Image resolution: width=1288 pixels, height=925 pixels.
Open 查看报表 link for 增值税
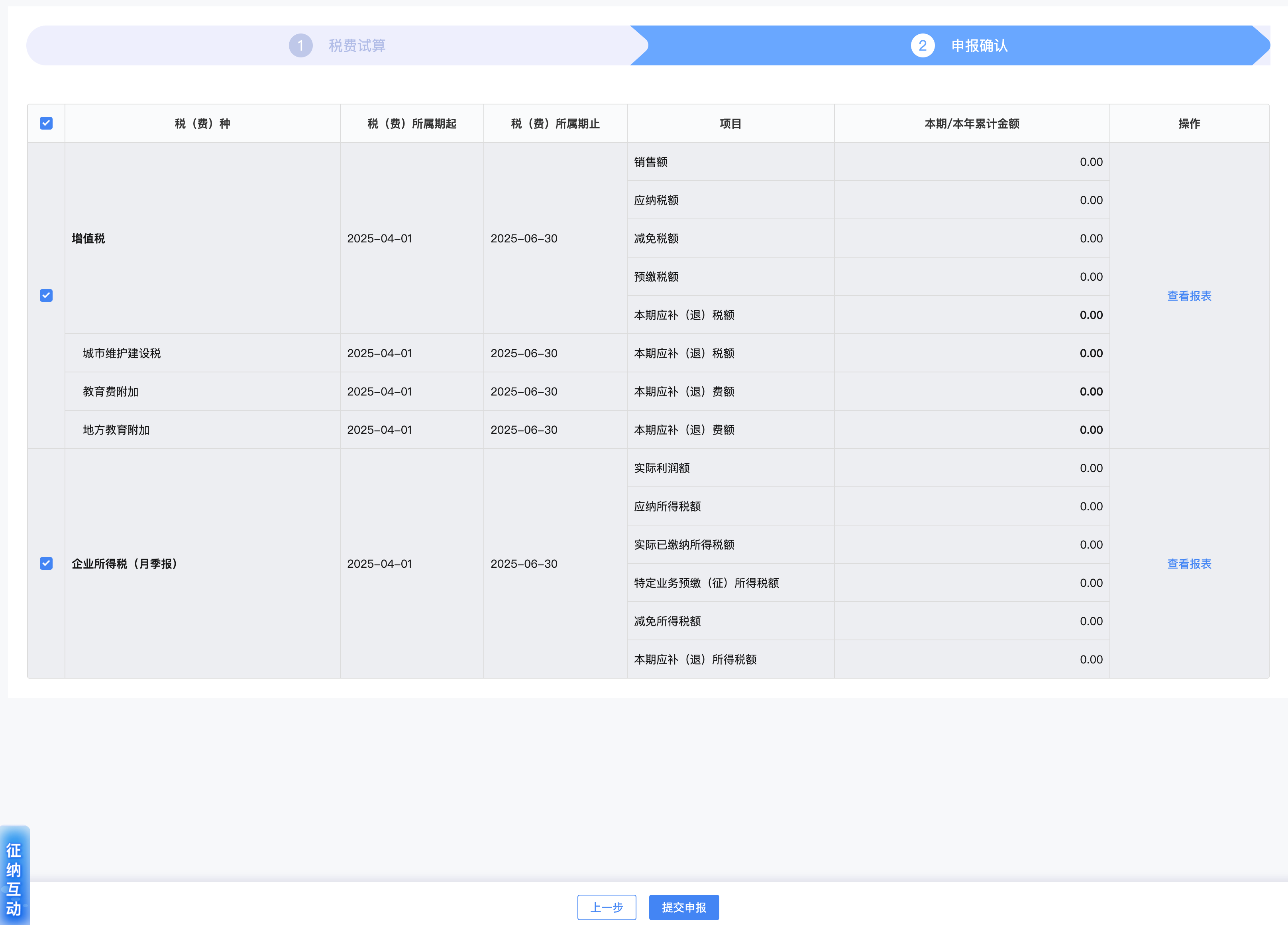tap(1189, 295)
